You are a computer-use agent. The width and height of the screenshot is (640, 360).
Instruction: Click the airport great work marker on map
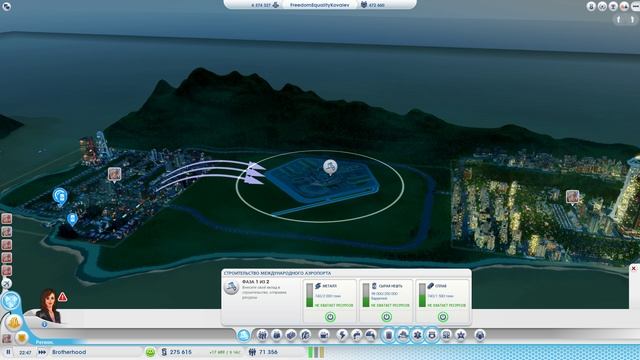(x=330, y=167)
